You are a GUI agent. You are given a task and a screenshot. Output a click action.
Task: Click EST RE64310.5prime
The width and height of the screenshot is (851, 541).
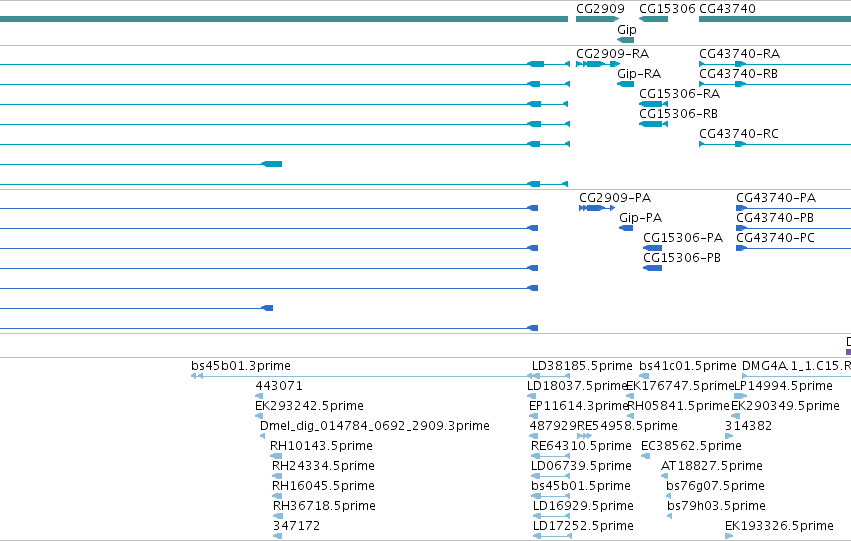point(581,447)
